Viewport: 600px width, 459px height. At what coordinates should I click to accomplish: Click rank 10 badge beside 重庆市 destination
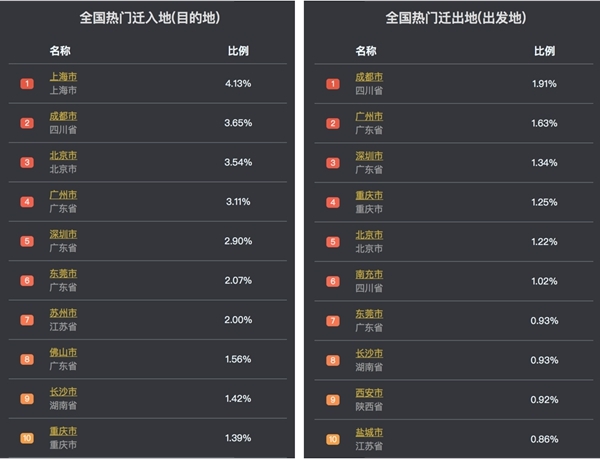pos(27,438)
